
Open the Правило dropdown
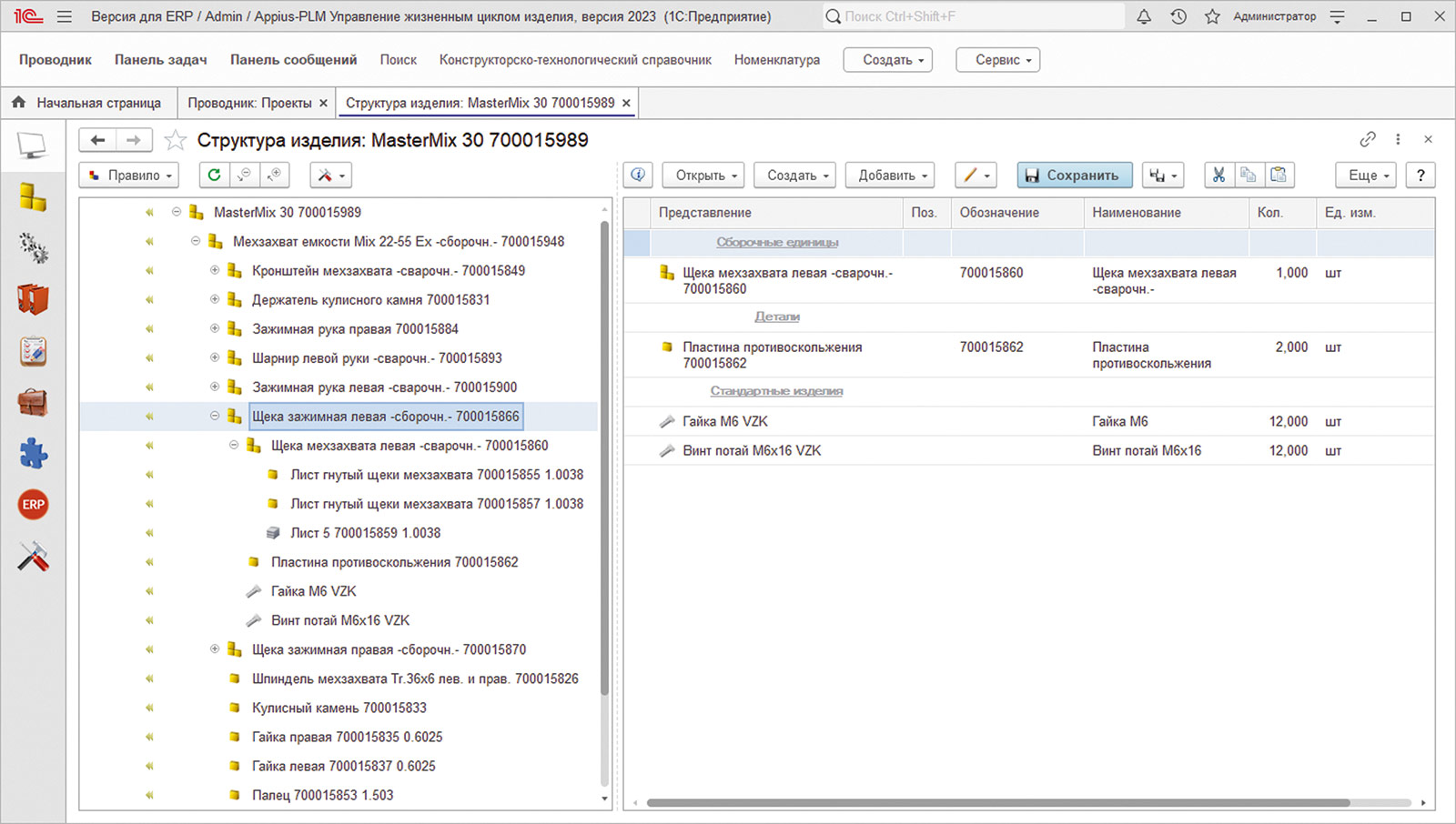pyautogui.click(x=128, y=175)
